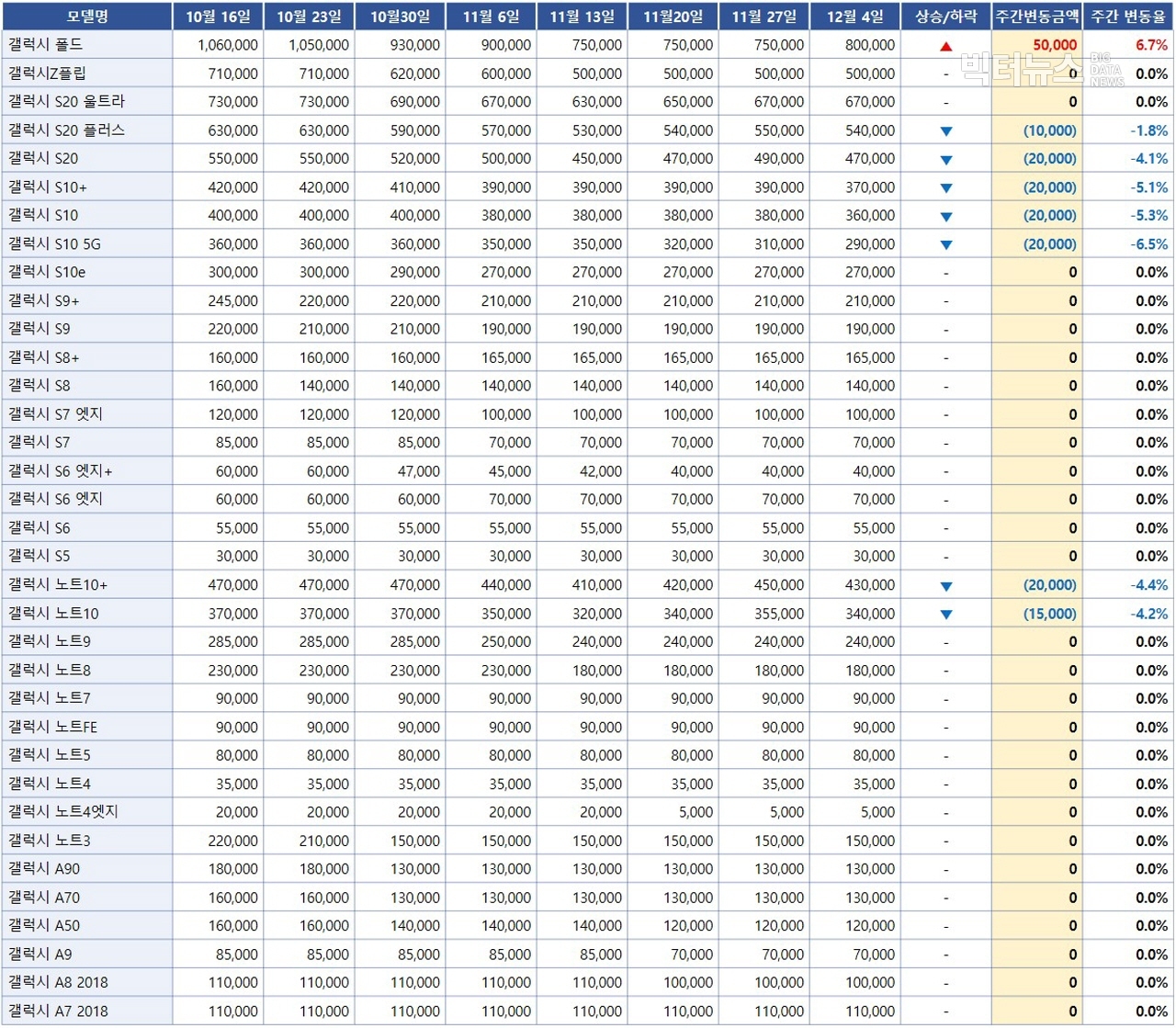Viewport: 1176px width, 1028px height.
Task: Click the 갤럭시 S7 엣지 model cell
Action: [86, 414]
